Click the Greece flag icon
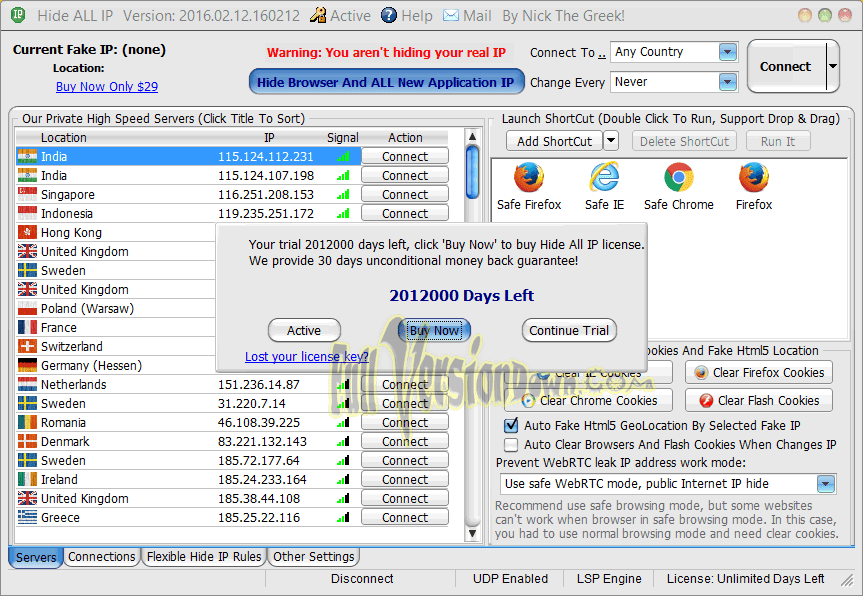Screen dimensions: 863x596 click(x=27, y=517)
